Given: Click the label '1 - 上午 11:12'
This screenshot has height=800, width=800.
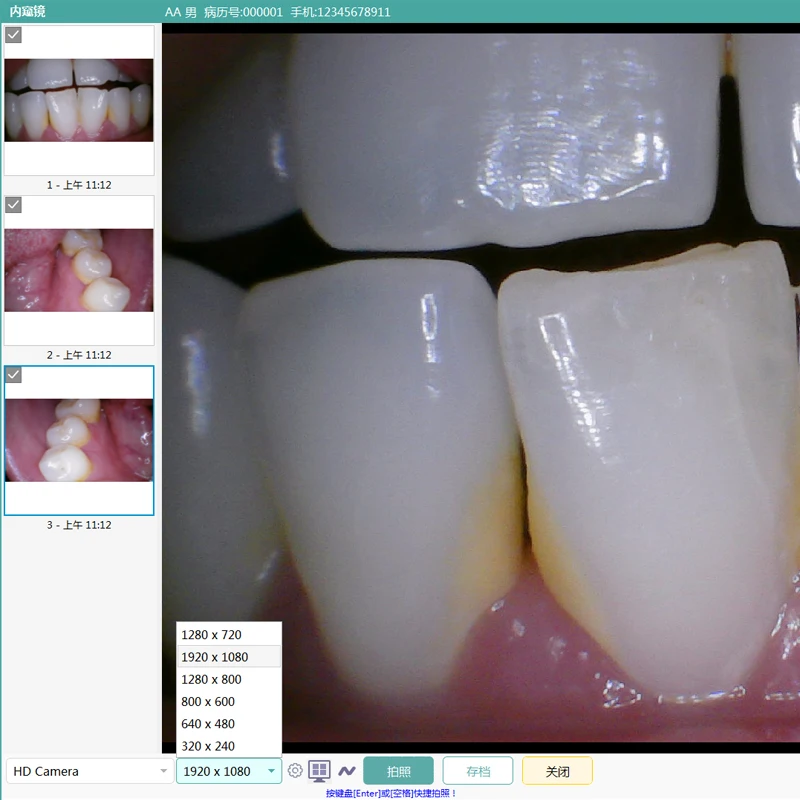Looking at the screenshot, I should (x=79, y=185).
